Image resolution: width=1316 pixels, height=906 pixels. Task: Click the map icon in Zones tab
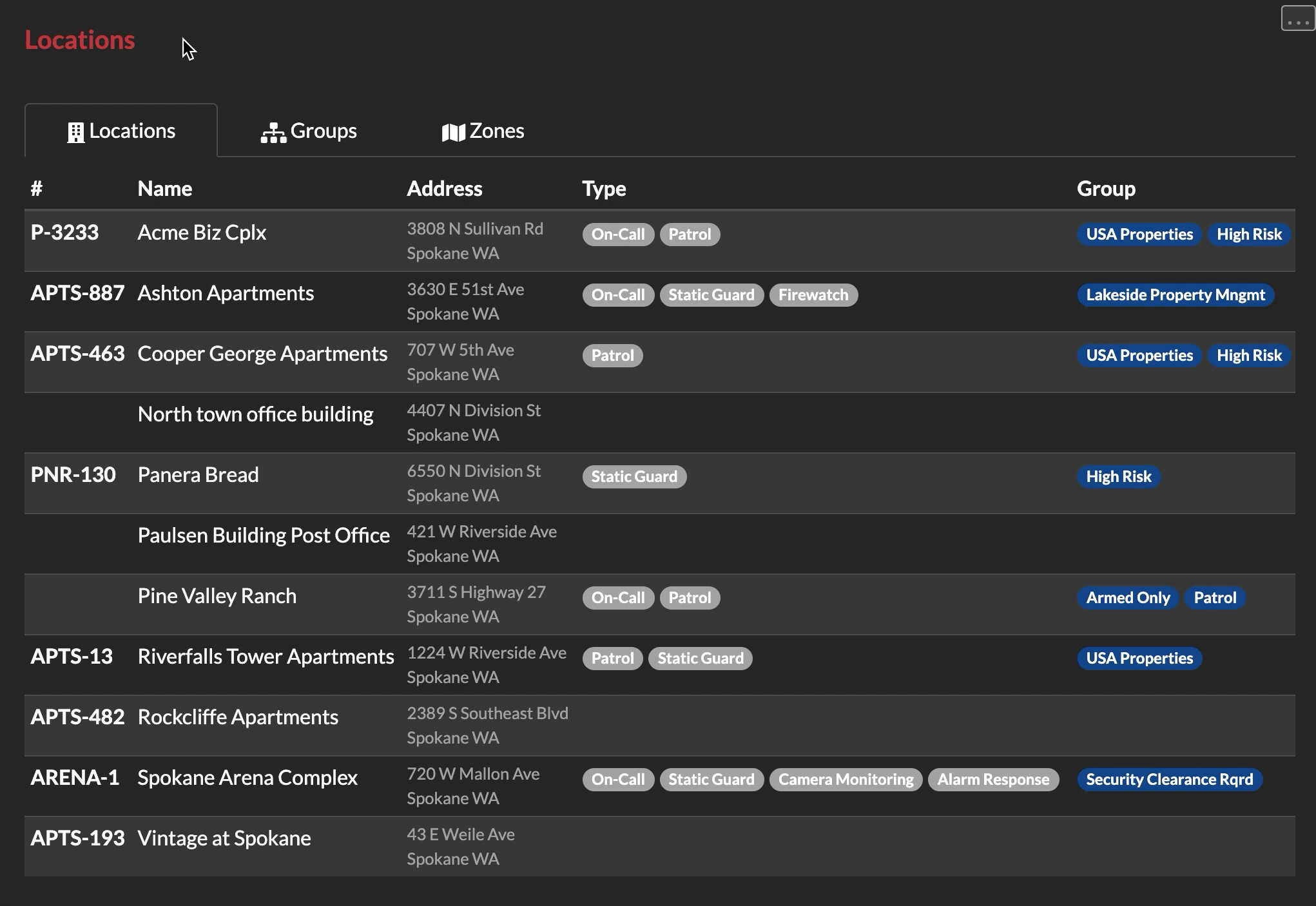click(451, 130)
